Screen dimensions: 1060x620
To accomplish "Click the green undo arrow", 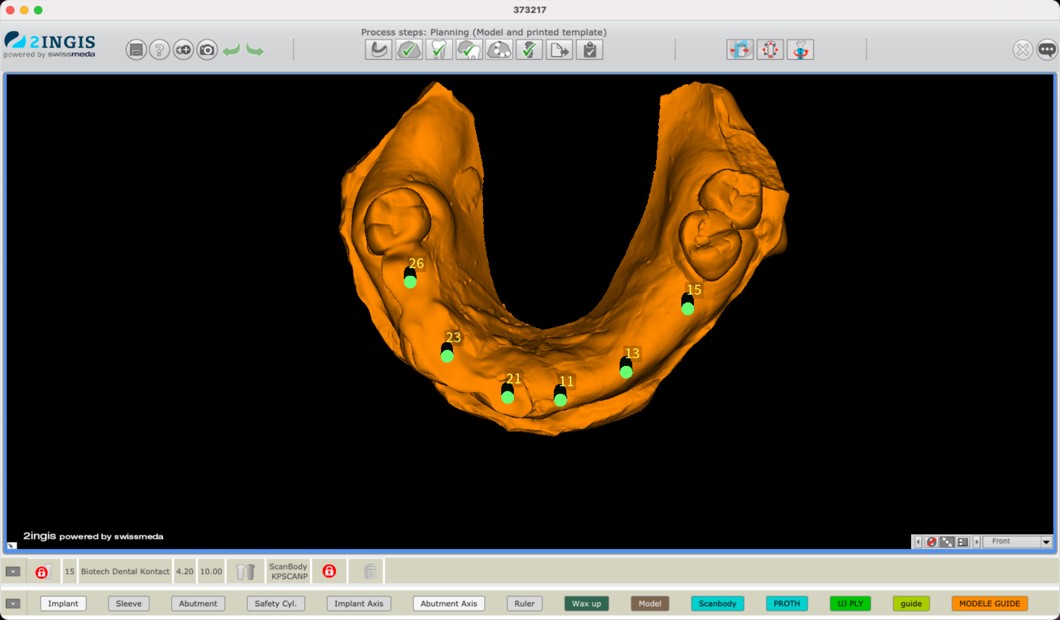I will pos(231,50).
